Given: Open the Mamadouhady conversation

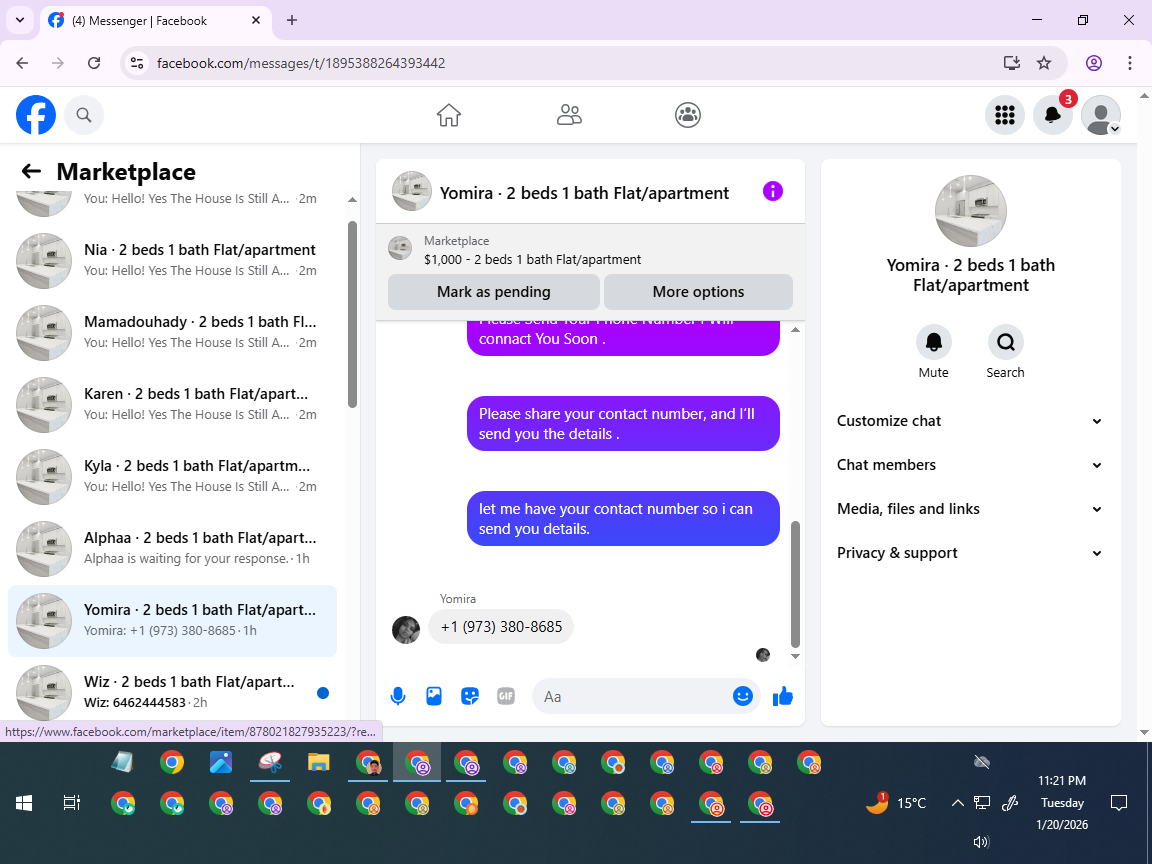Looking at the screenshot, I should tap(173, 332).
